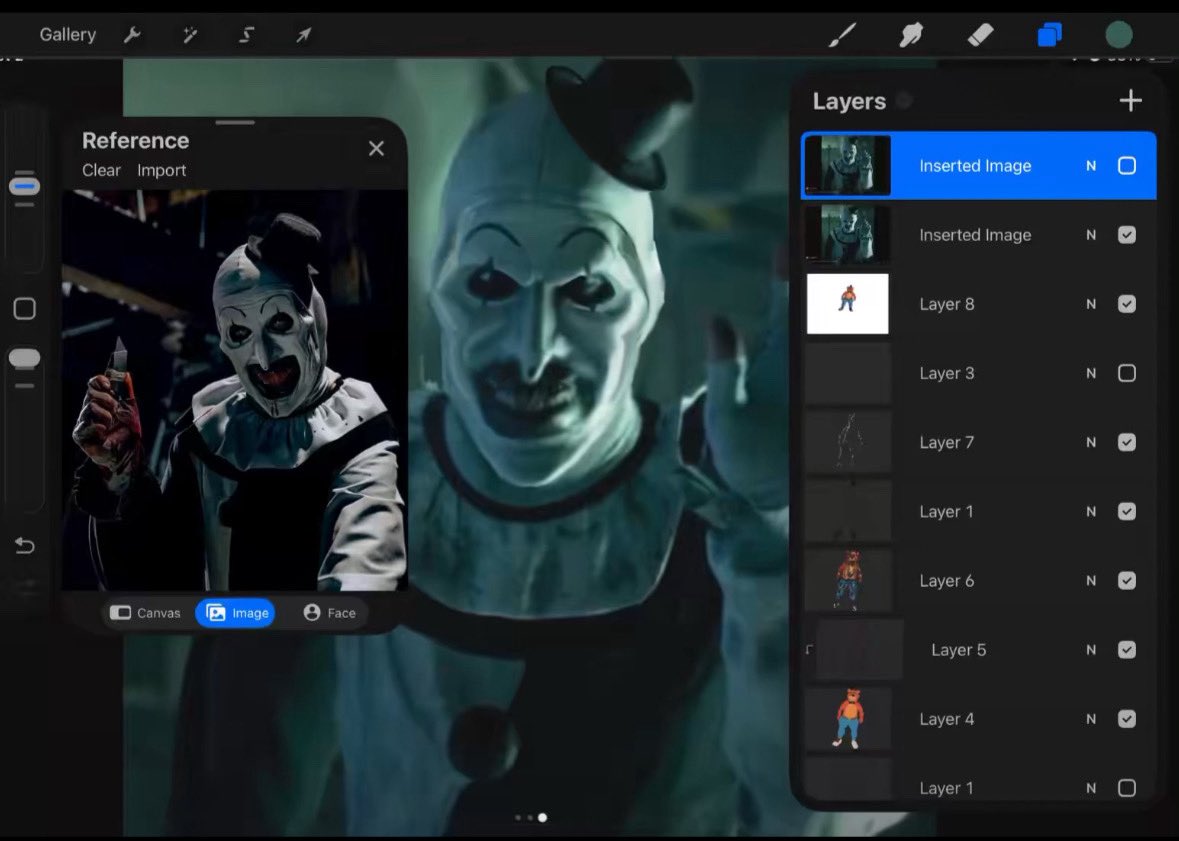Open the active color circle
This screenshot has width=1179, height=841.
coord(1119,35)
